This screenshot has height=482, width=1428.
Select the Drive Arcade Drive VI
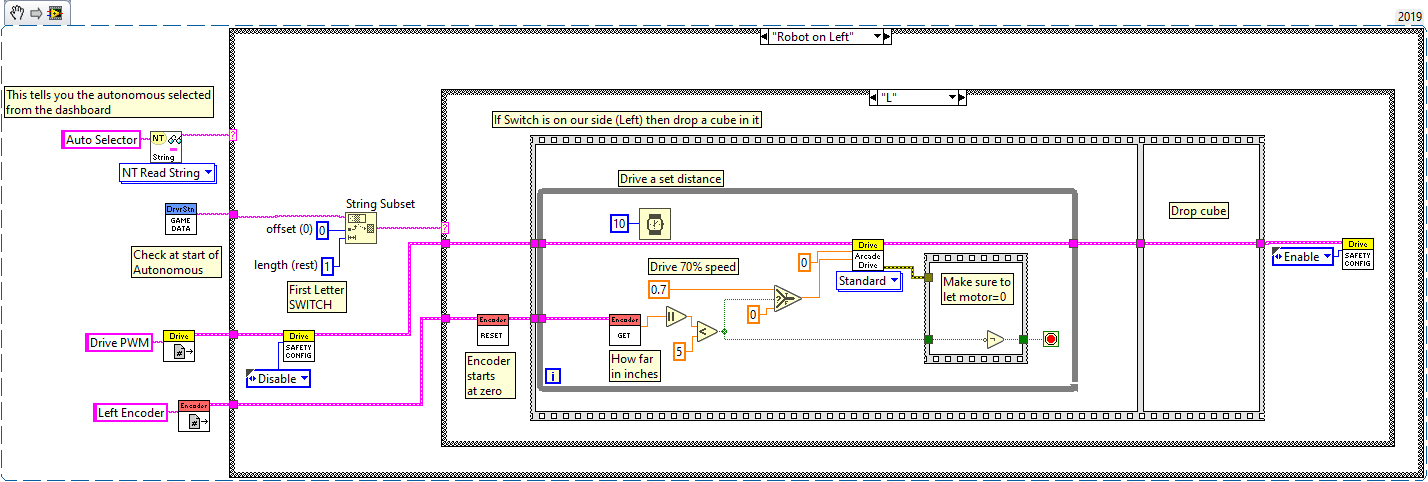pyautogui.click(x=867, y=254)
